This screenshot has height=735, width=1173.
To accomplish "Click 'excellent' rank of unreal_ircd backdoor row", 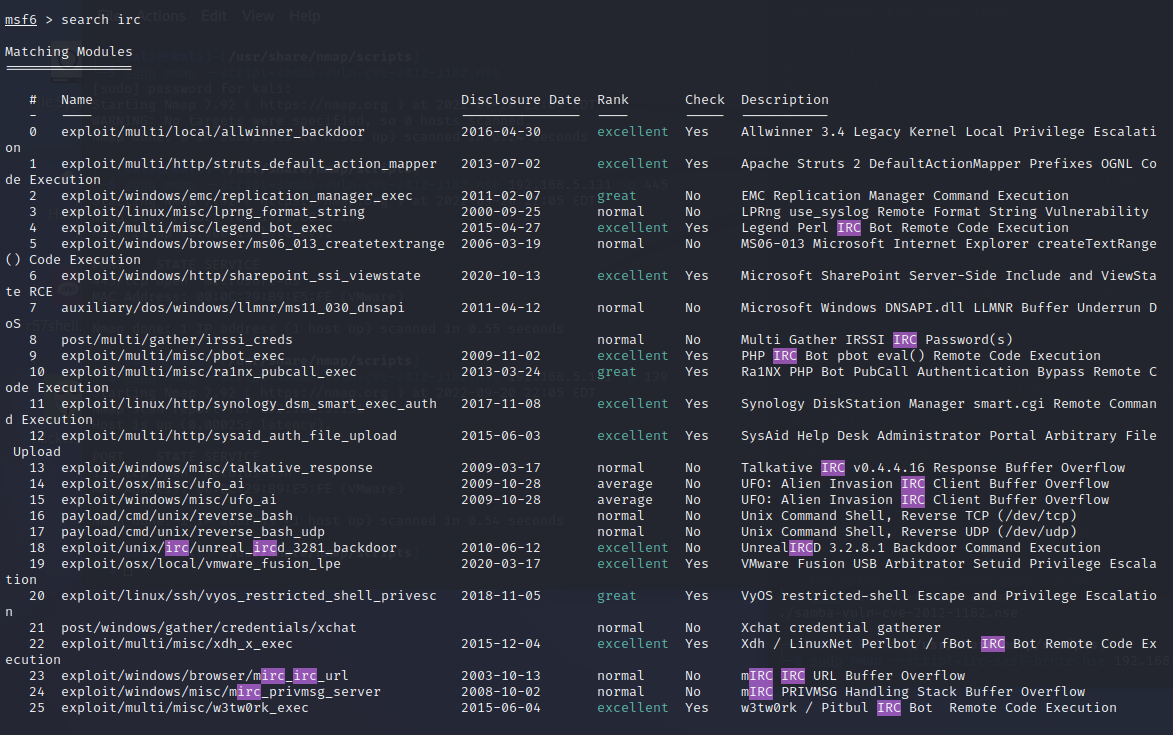I will 632,548.
